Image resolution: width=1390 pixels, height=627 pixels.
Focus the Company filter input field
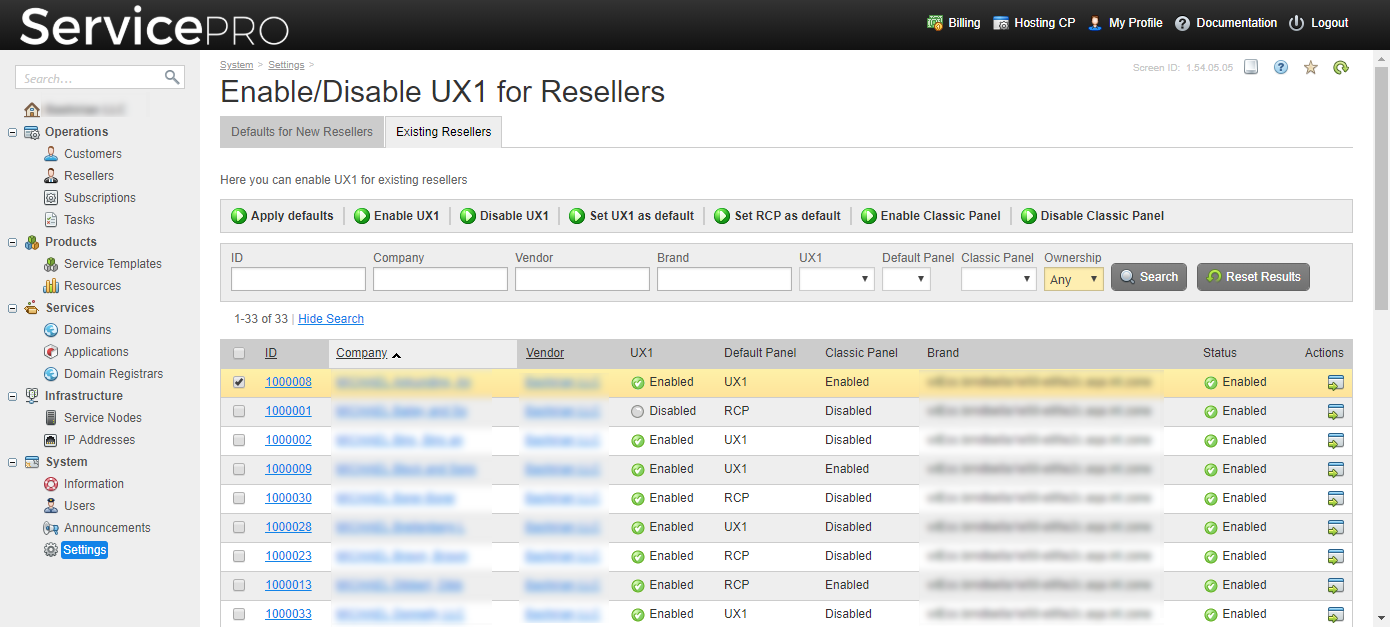(x=440, y=279)
